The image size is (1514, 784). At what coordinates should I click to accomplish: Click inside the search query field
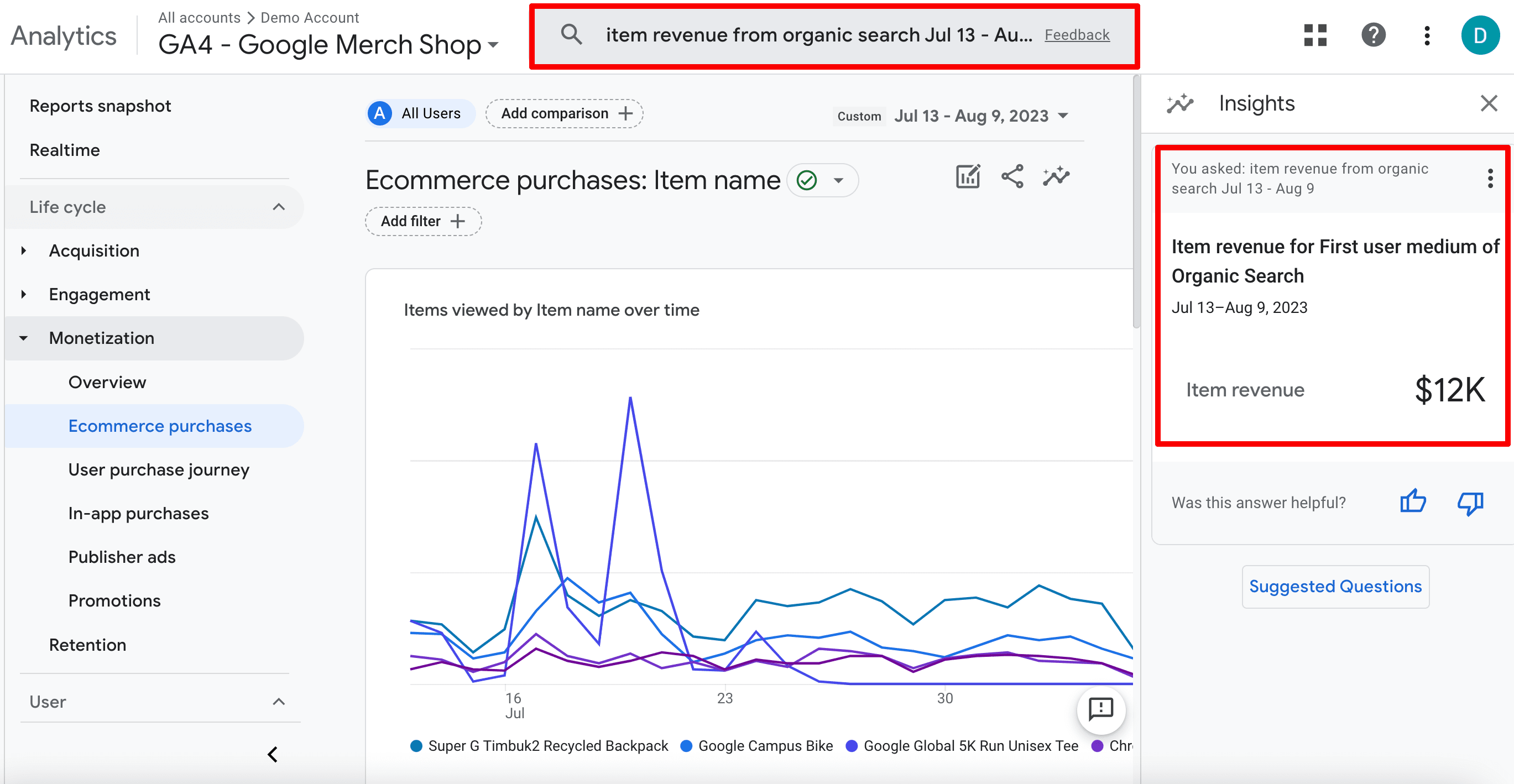(x=819, y=35)
